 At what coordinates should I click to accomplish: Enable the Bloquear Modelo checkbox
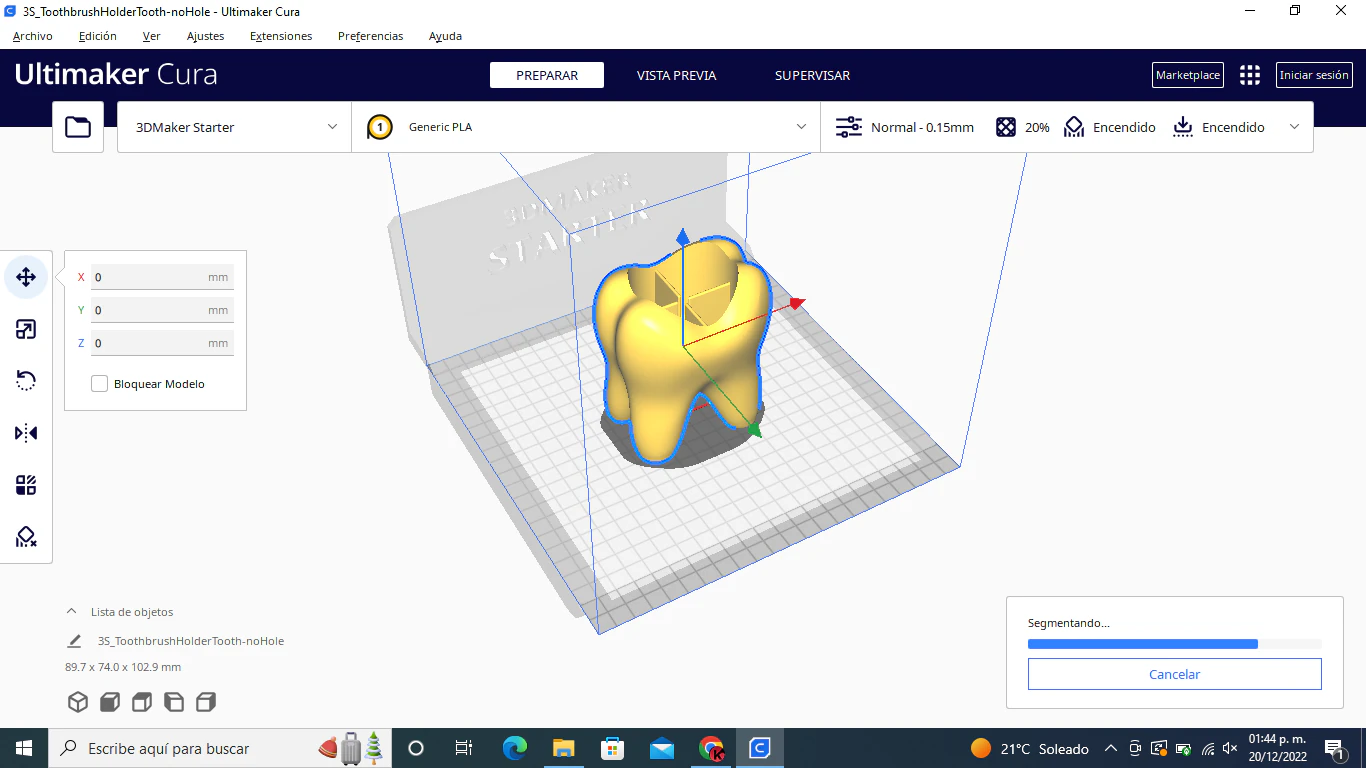tap(99, 383)
